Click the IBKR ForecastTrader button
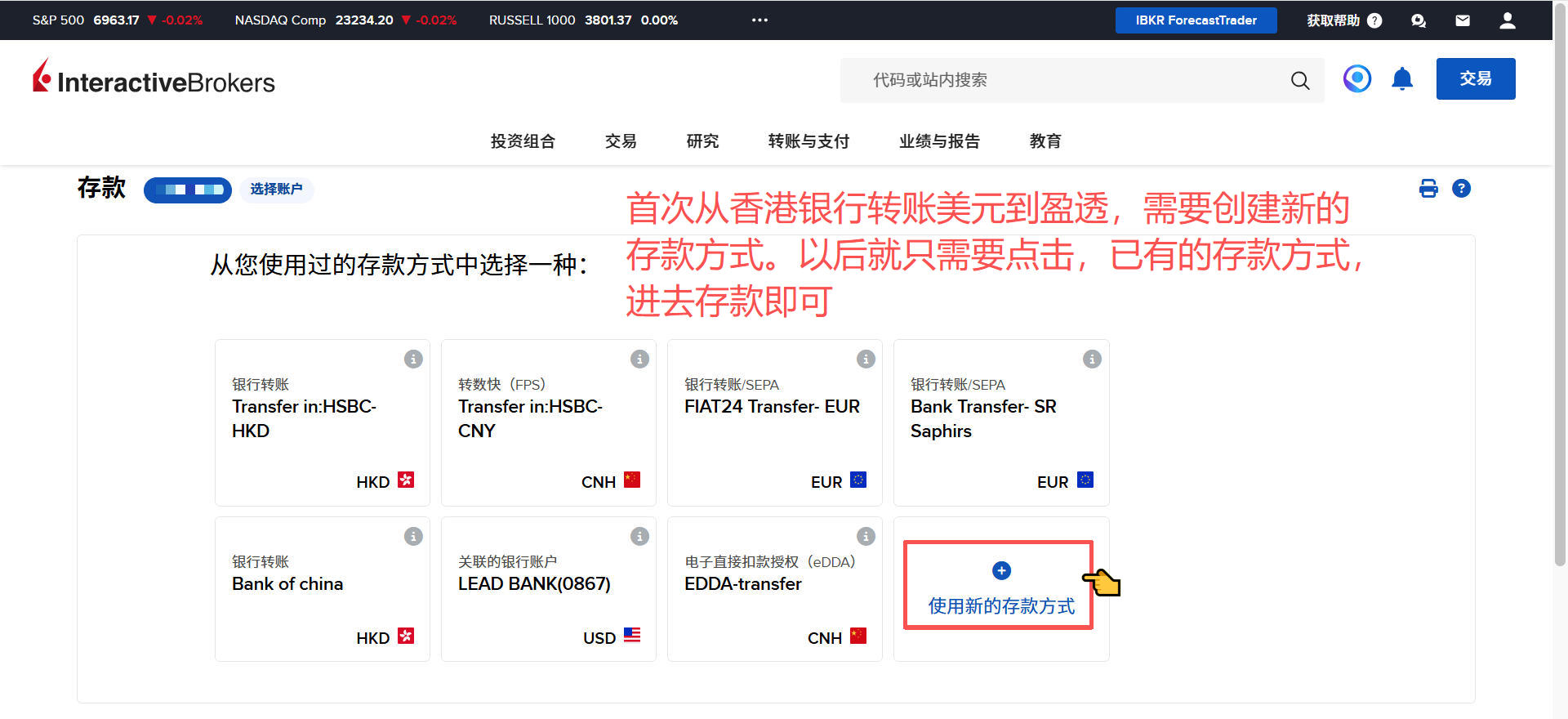The width and height of the screenshot is (1568, 719). pyautogui.click(x=1196, y=20)
